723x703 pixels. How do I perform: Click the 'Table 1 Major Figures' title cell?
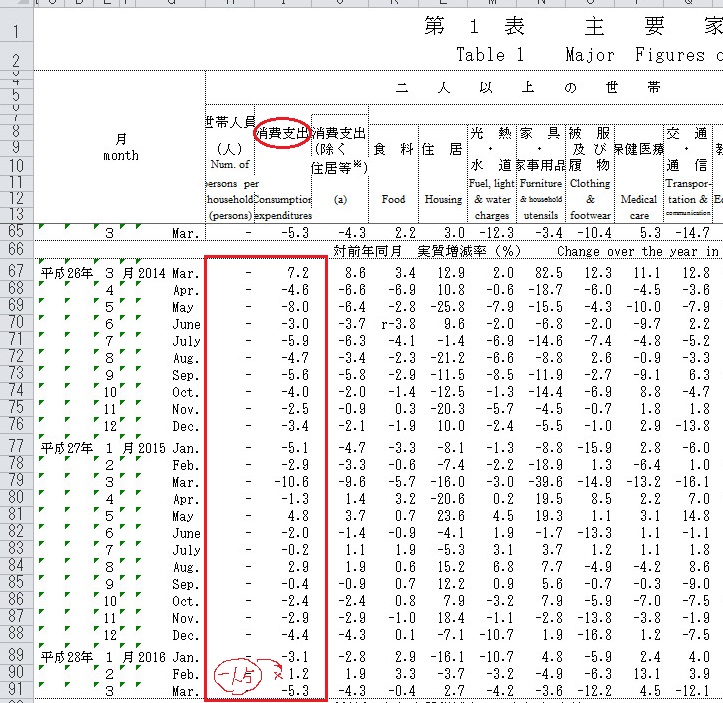click(580, 55)
